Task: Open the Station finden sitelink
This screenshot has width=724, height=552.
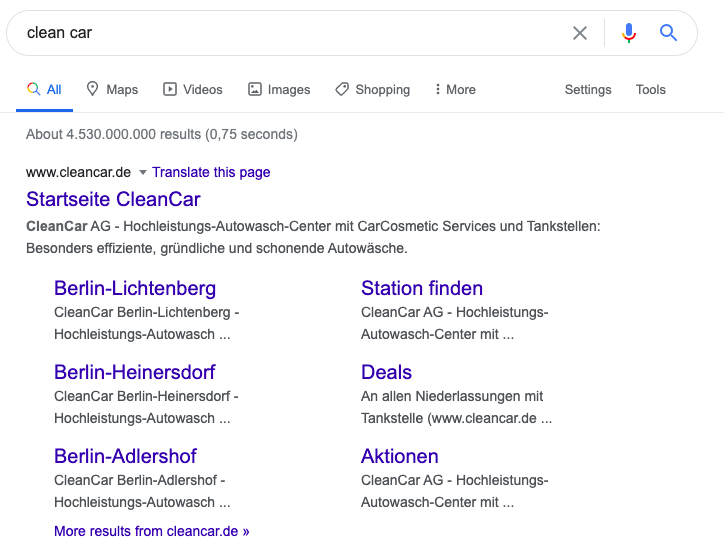Action: (422, 288)
